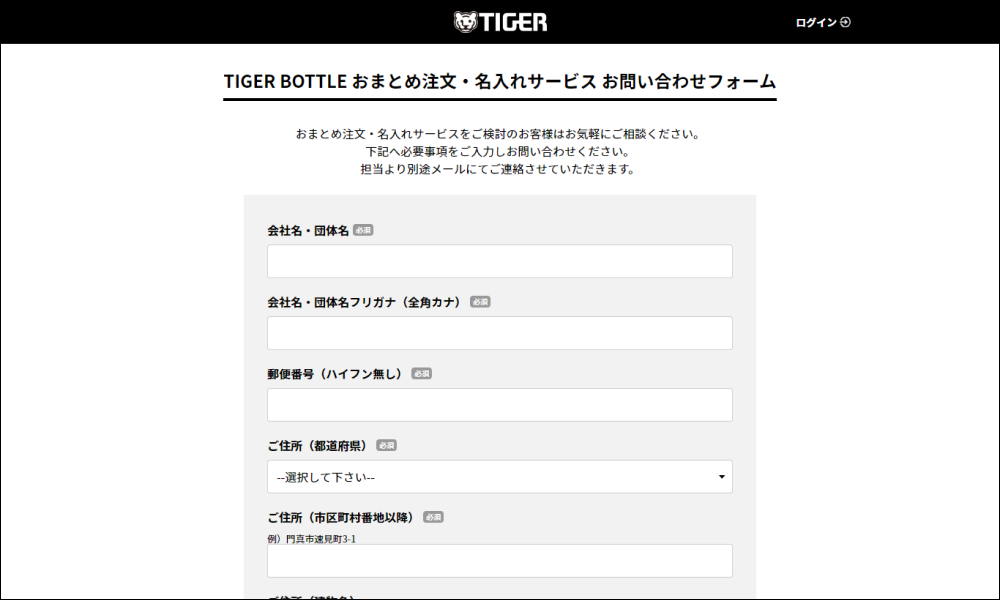This screenshot has height=600, width=1000.
Task: Click the dropdown arrow on the prefecture selector
Action: tap(721, 477)
